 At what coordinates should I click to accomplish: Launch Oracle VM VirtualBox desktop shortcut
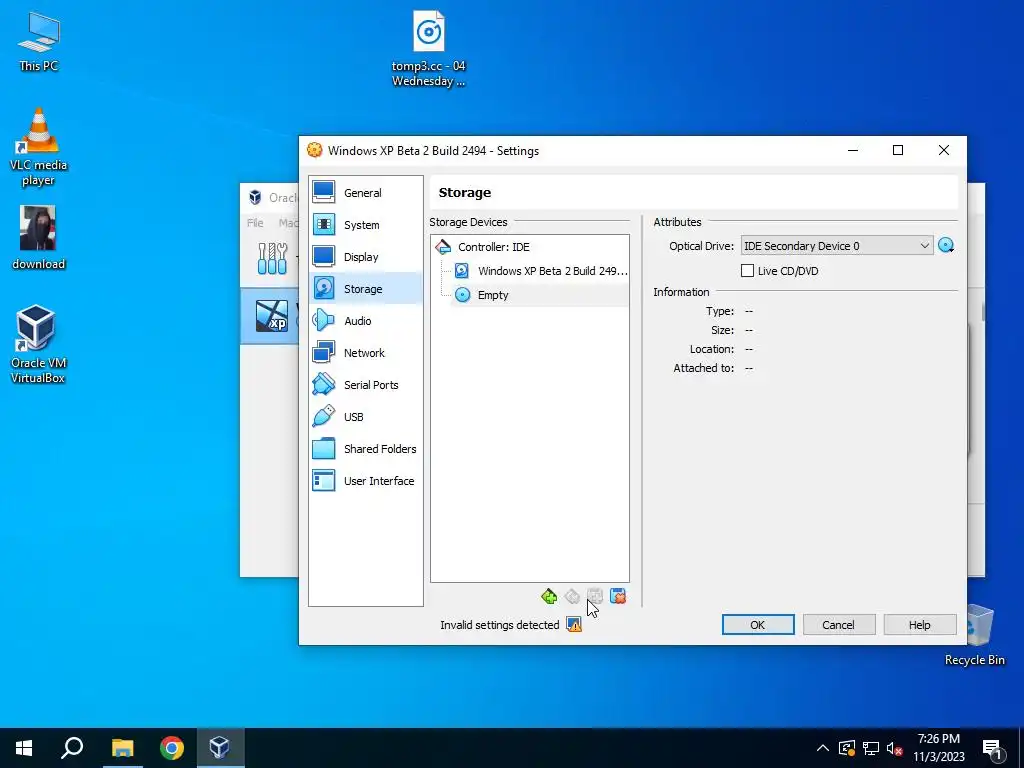point(38,344)
